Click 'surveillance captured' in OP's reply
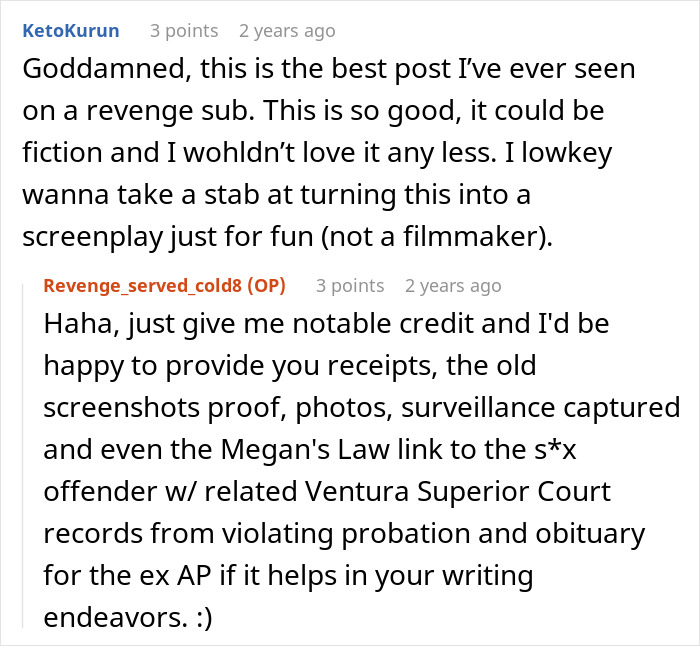Image resolution: width=700 pixels, height=646 pixels. (541, 408)
